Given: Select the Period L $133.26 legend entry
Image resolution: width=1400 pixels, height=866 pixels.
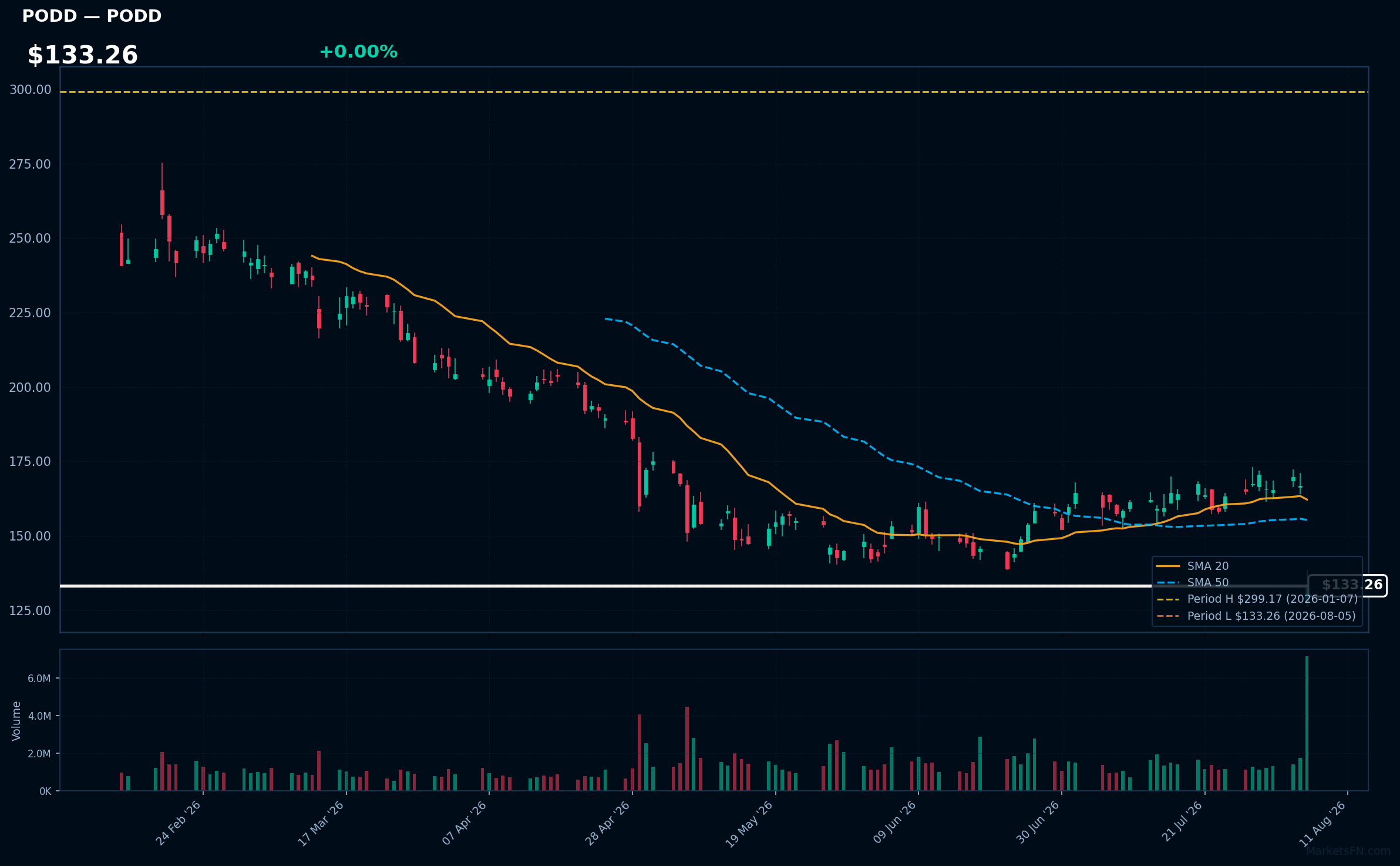Looking at the screenshot, I should click(x=1256, y=616).
